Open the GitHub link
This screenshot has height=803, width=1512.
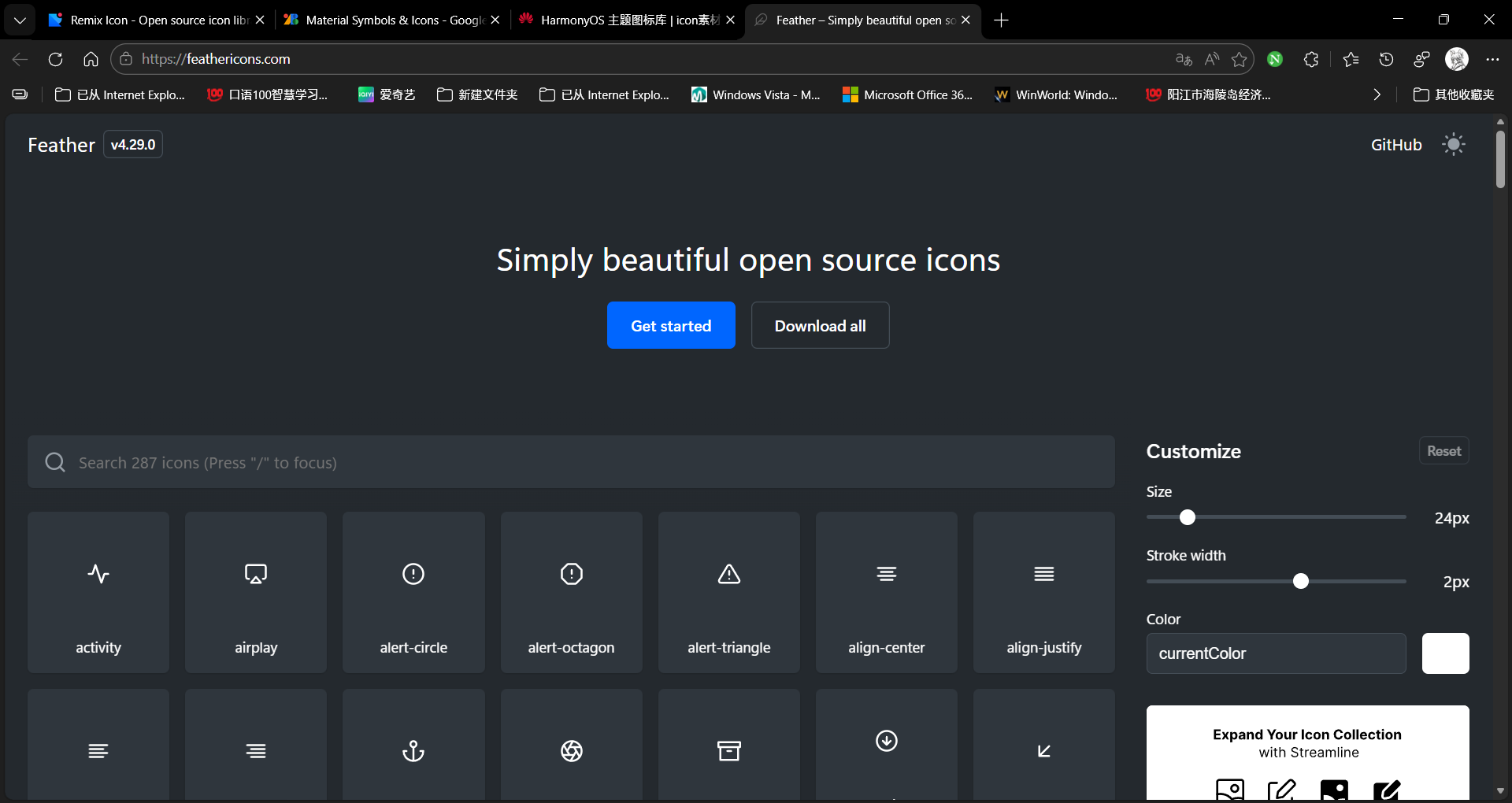tap(1395, 145)
